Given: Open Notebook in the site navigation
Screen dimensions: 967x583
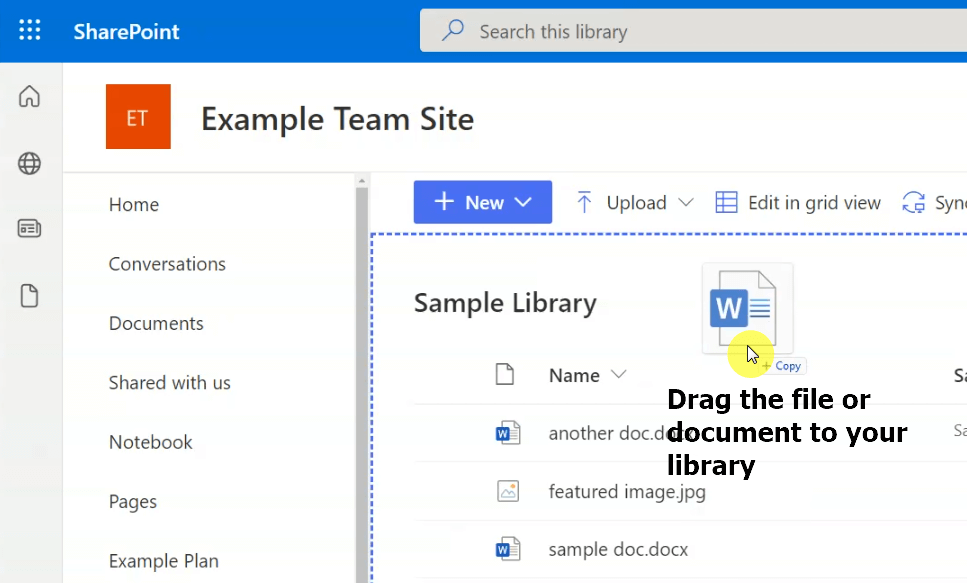Looking at the screenshot, I should (x=150, y=442).
